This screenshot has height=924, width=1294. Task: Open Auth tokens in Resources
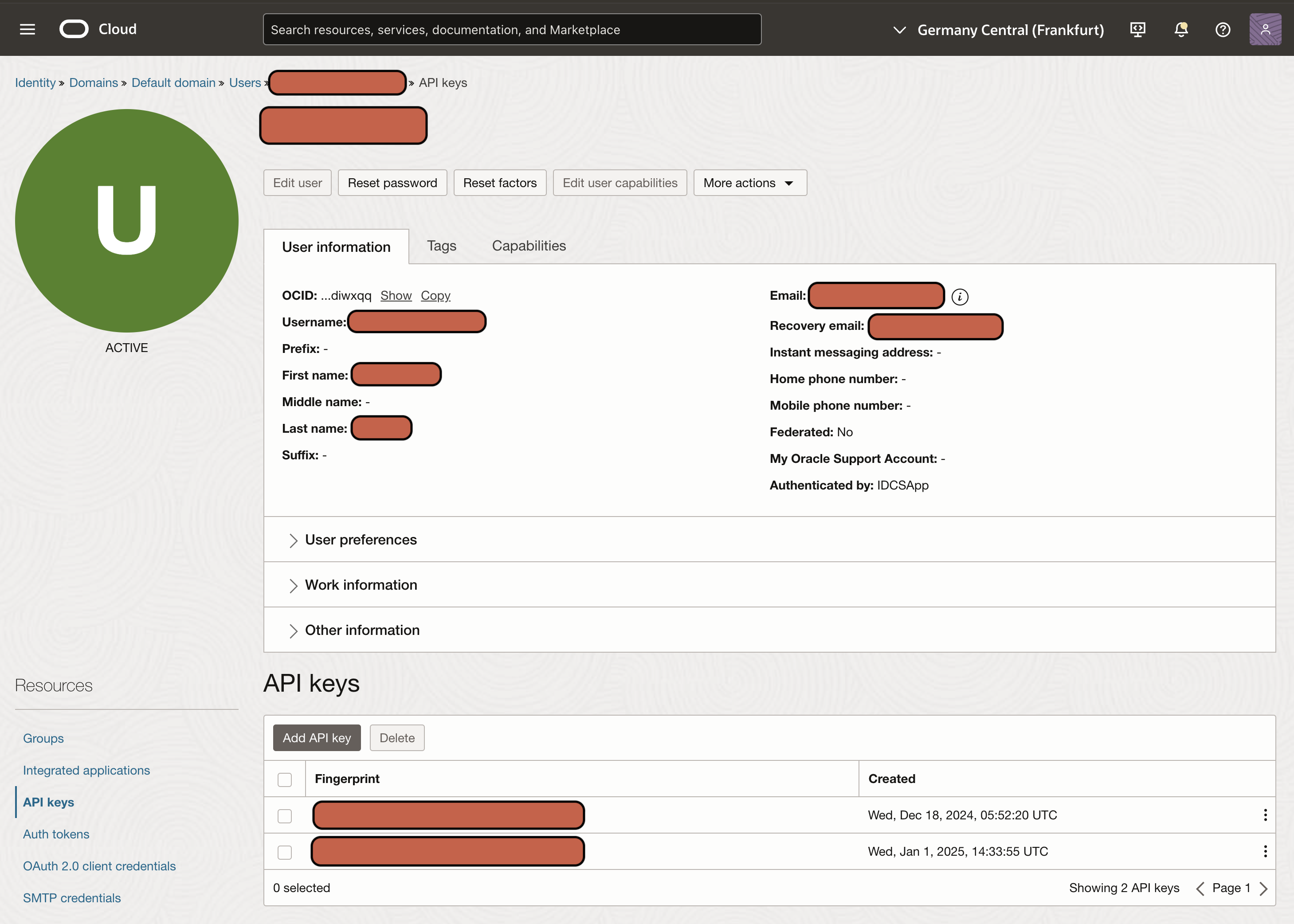tap(56, 834)
